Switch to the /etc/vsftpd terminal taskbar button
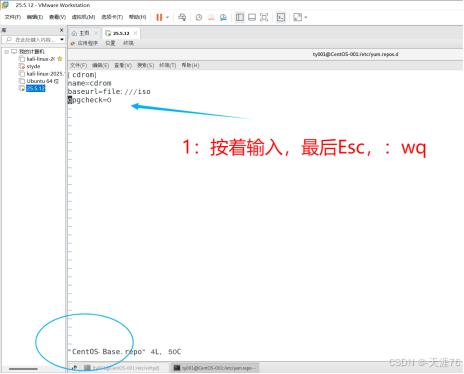Screen dimensions: 464x374 click(x=122, y=368)
